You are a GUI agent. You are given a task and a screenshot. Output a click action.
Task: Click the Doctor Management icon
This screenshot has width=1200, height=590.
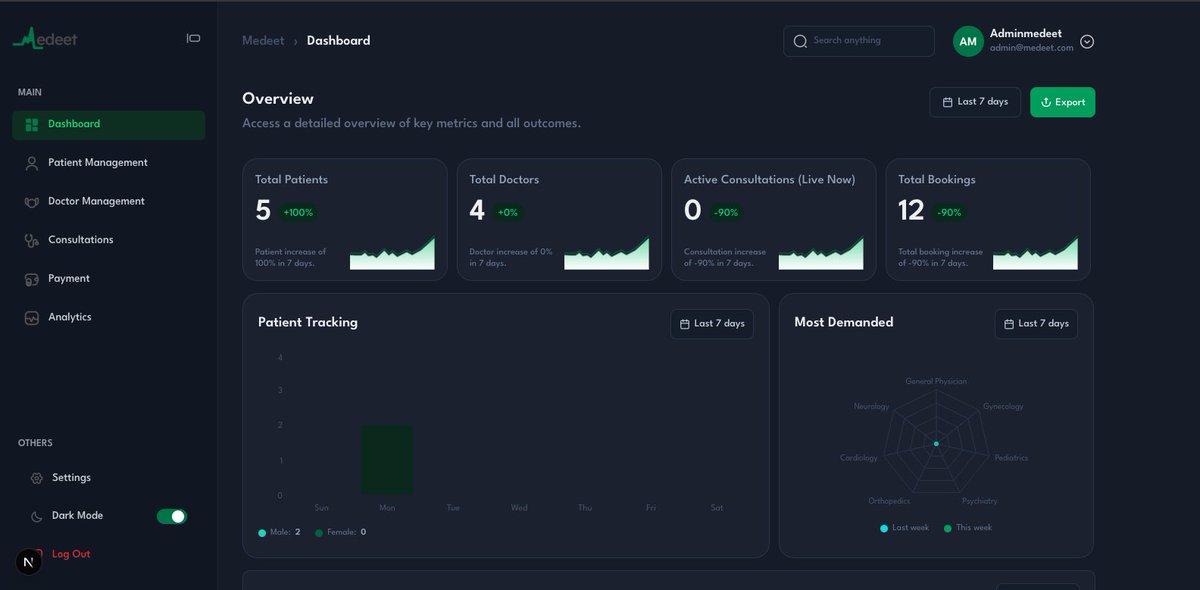click(32, 202)
